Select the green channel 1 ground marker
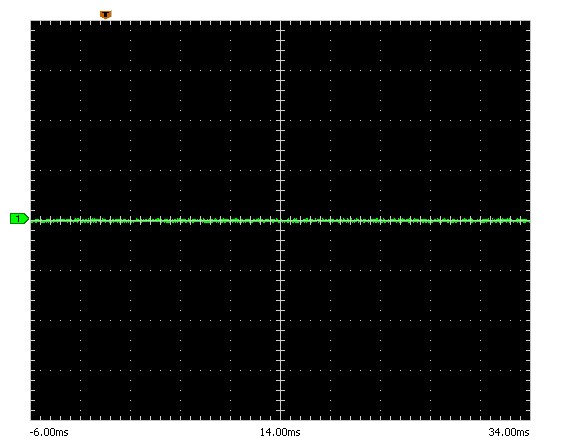This screenshot has height=441, width=561. pyautogui.click(x=19, y=219)
